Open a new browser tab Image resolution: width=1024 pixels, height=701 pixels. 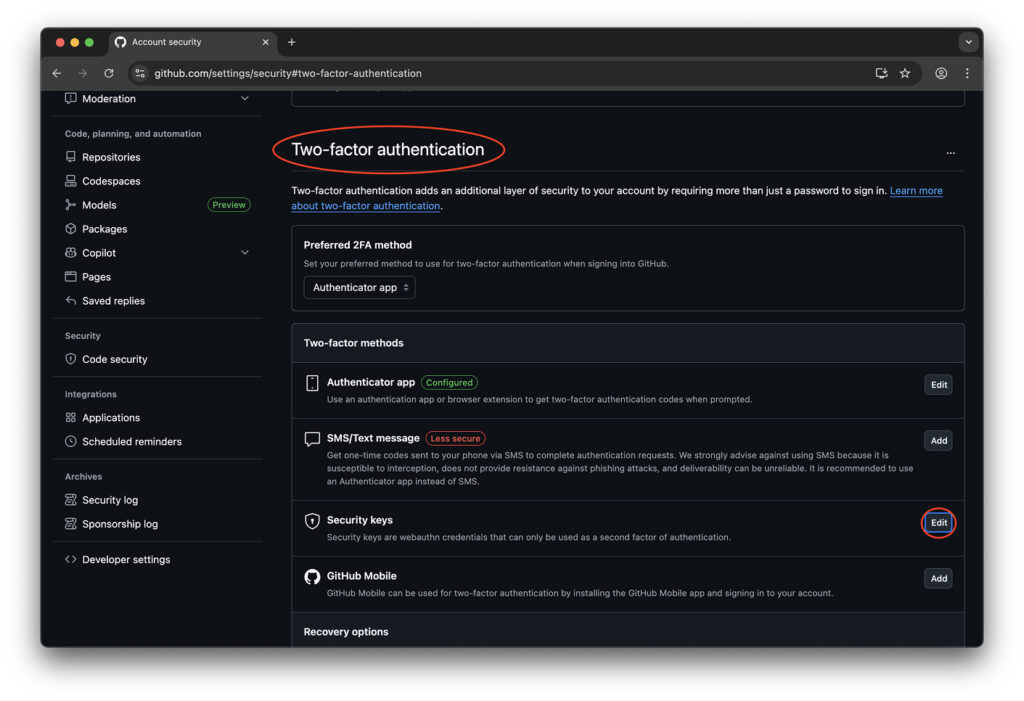point(292,42)
